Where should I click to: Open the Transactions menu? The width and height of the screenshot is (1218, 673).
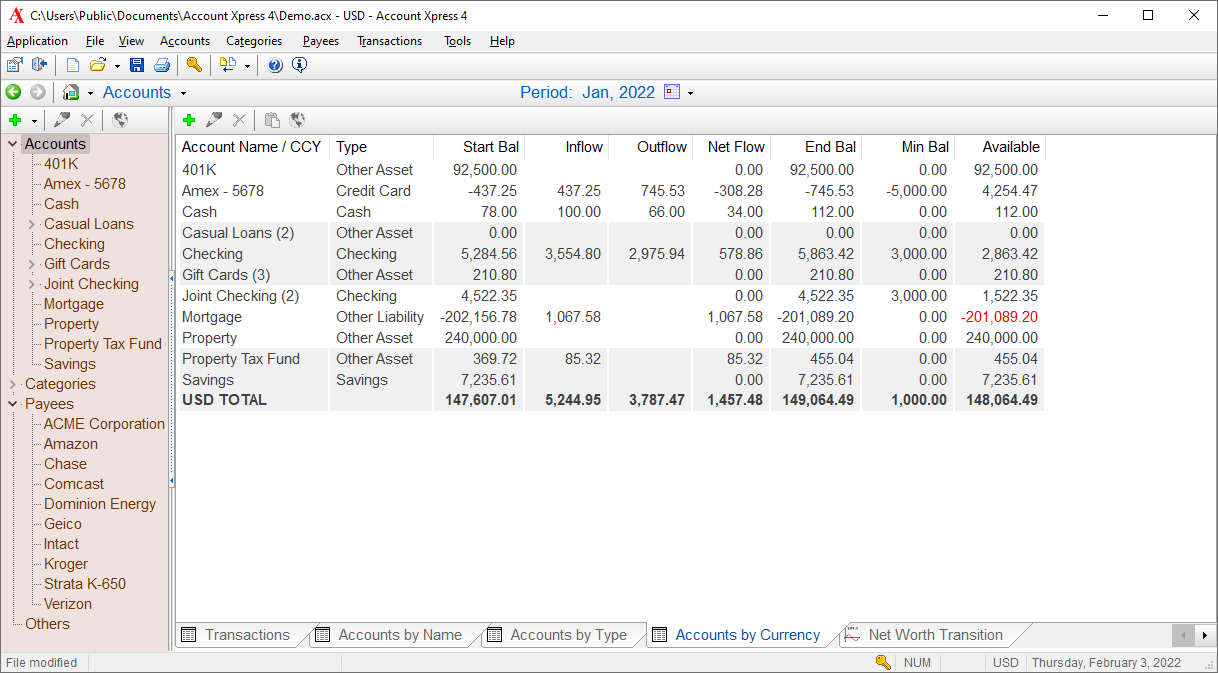pos(389,41)
